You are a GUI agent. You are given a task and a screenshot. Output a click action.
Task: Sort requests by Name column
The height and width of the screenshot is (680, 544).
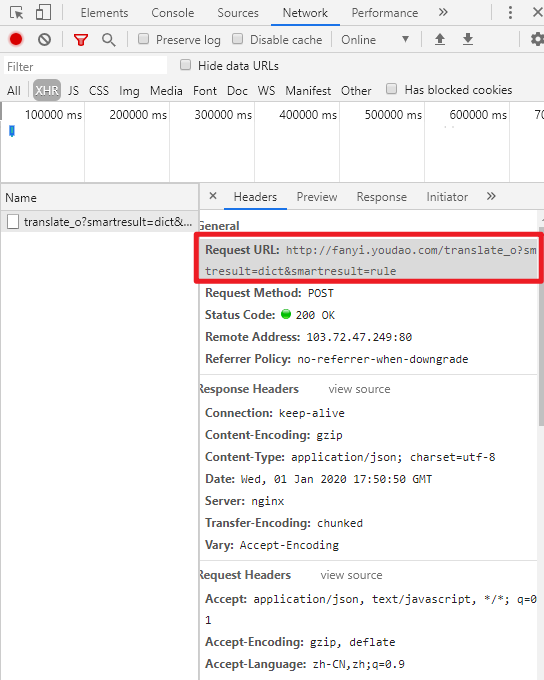point(99,198)
